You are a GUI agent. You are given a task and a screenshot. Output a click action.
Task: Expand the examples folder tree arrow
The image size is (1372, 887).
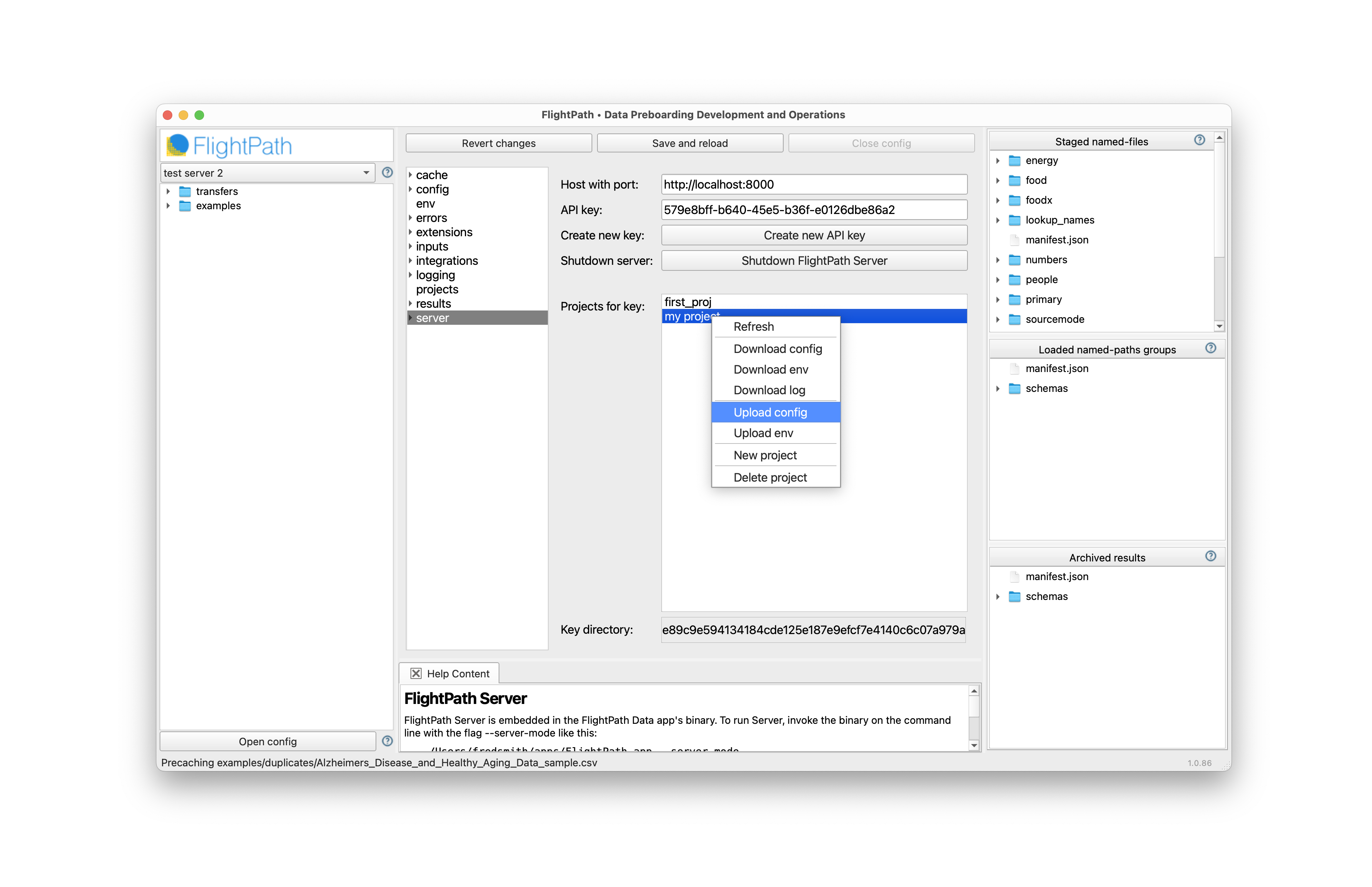point(168,206)
